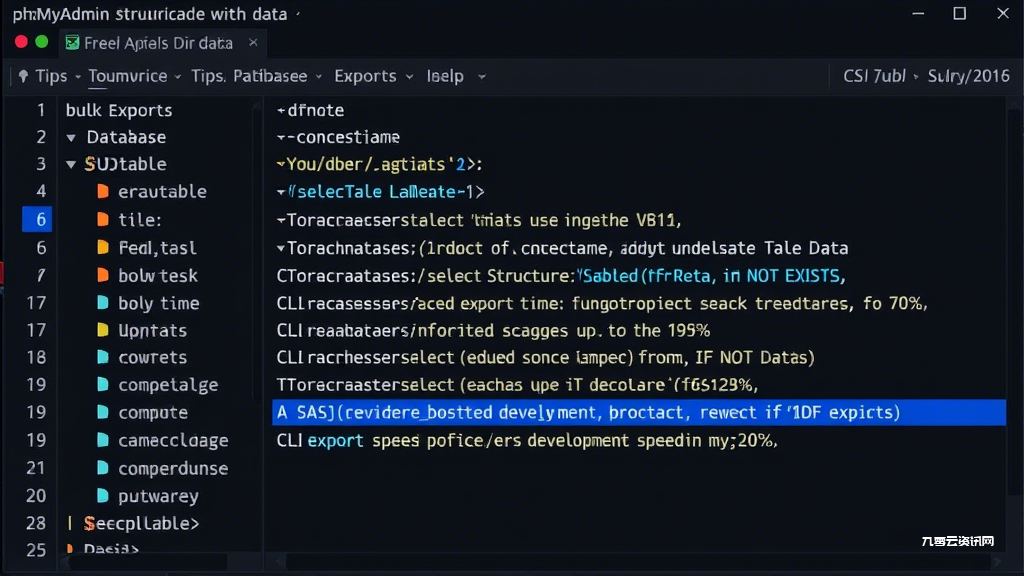
Task: Click the editor's vertical scrollbar
Action: (x=1014, y=300)
